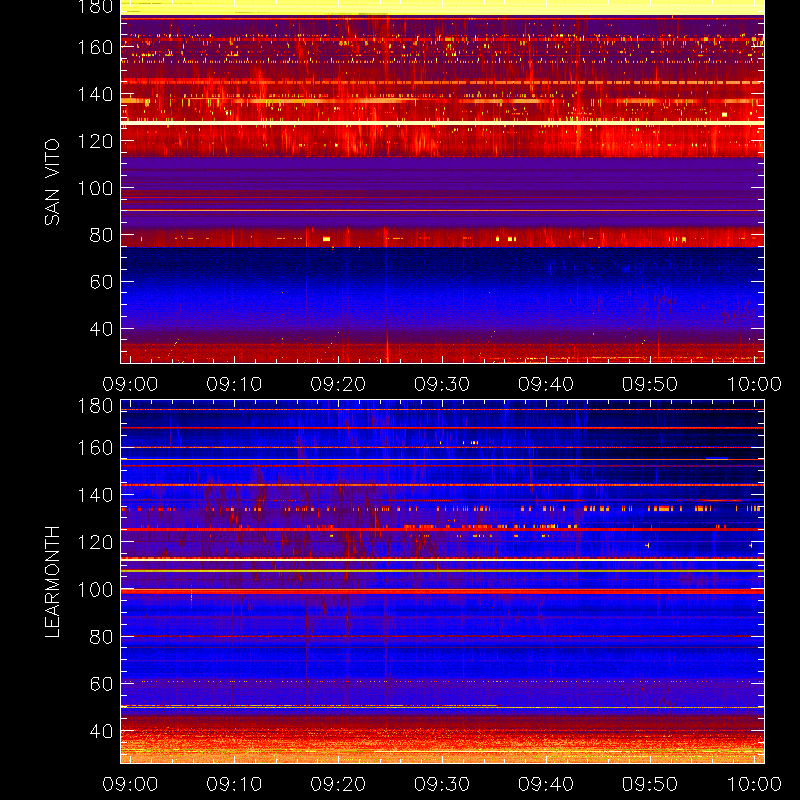This screenshot has width=800, height=800.
Task: Select the 120 tick label on San Vito plot
Action: point(95,141)
